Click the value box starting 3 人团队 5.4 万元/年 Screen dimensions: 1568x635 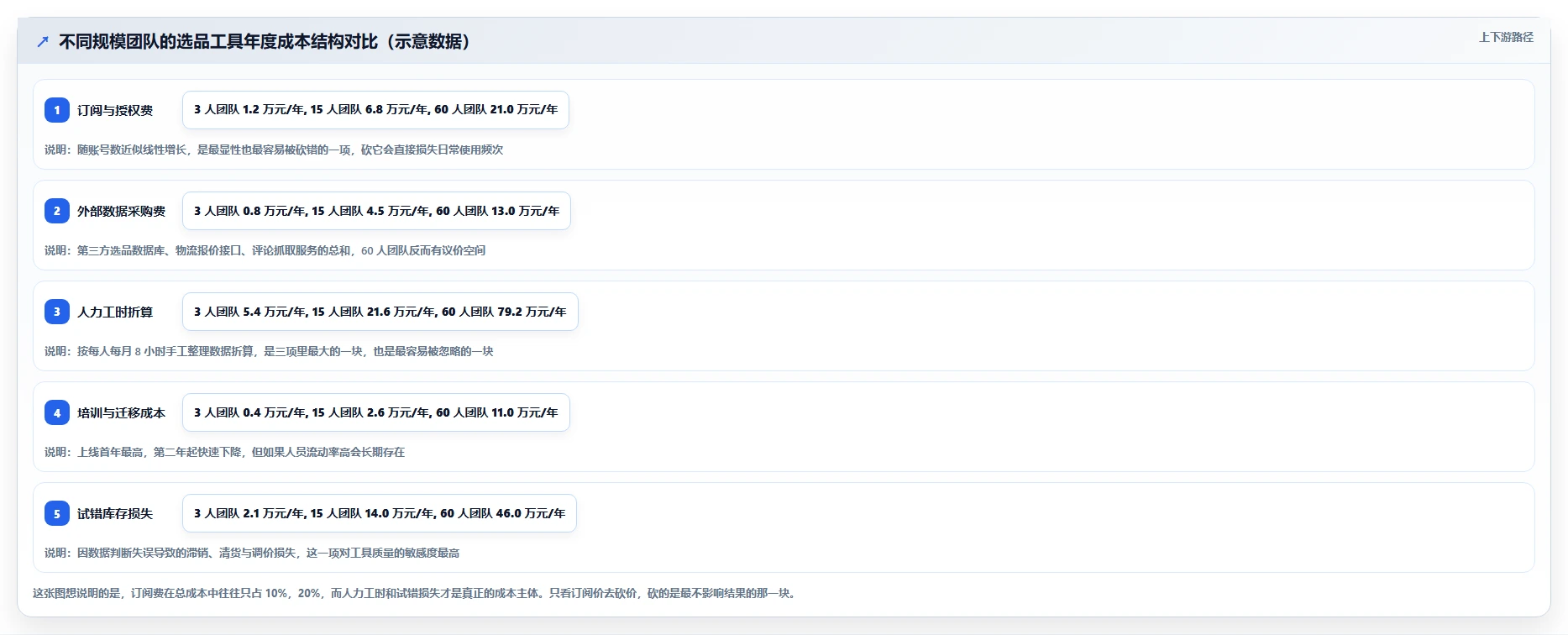coord(380,312)
